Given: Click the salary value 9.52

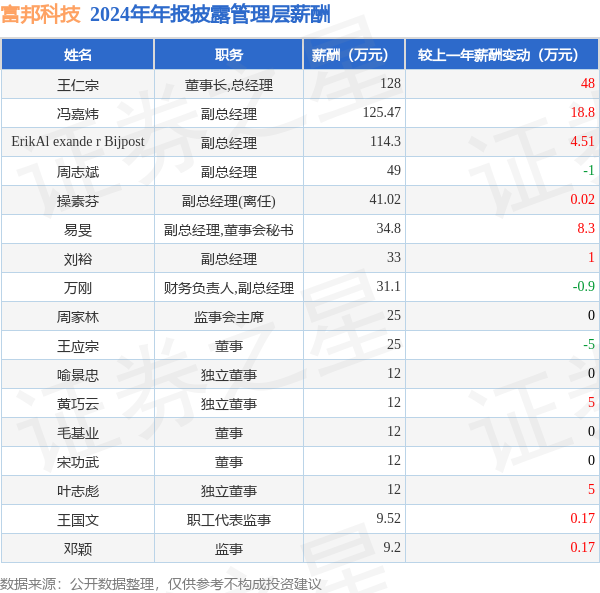Looking at the screenshot, I should [x=389, y=518].
